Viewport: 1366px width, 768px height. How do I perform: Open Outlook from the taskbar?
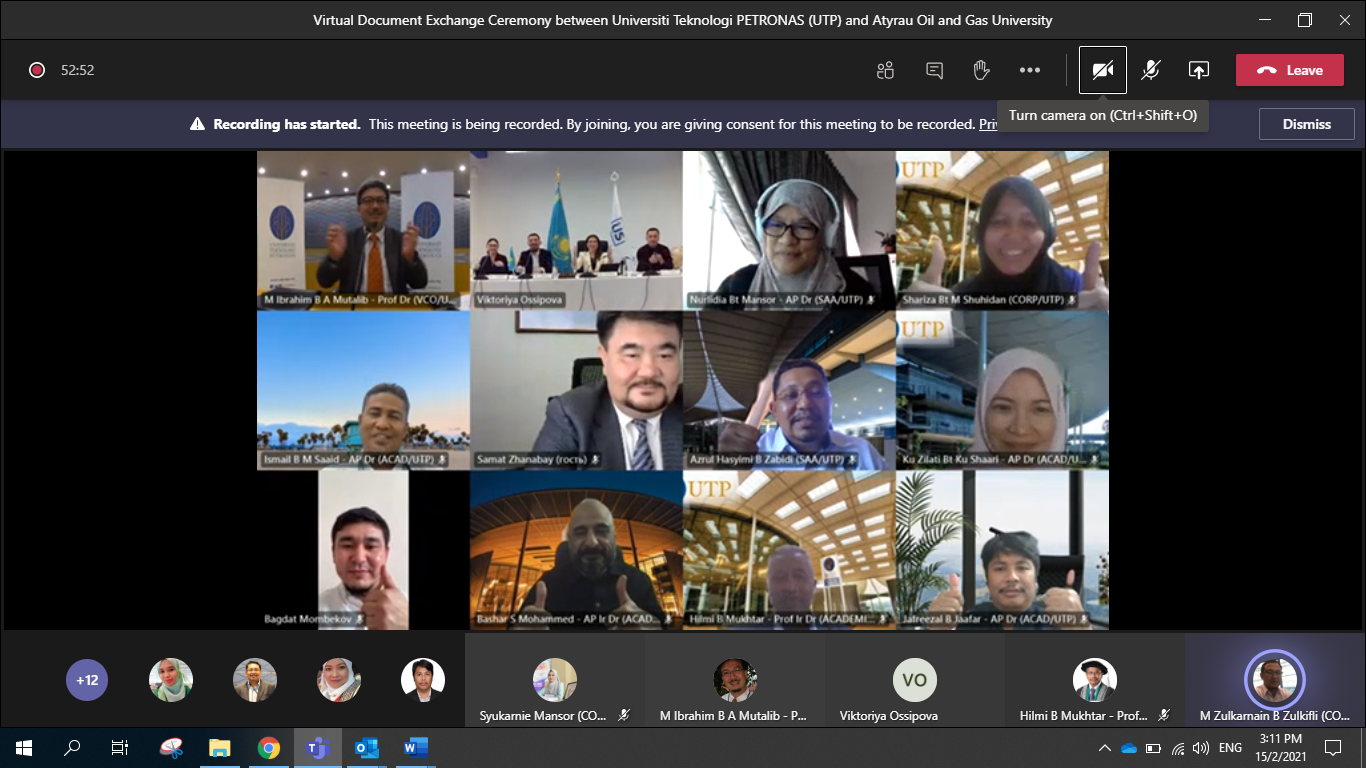point(366,747)
